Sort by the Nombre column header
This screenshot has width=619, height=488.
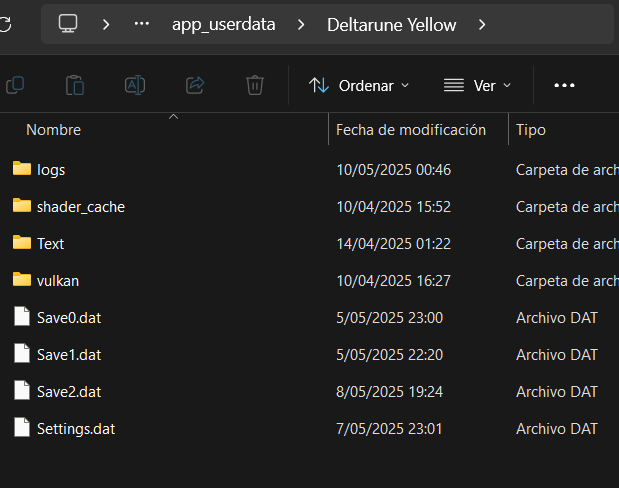tap(53, 130)
